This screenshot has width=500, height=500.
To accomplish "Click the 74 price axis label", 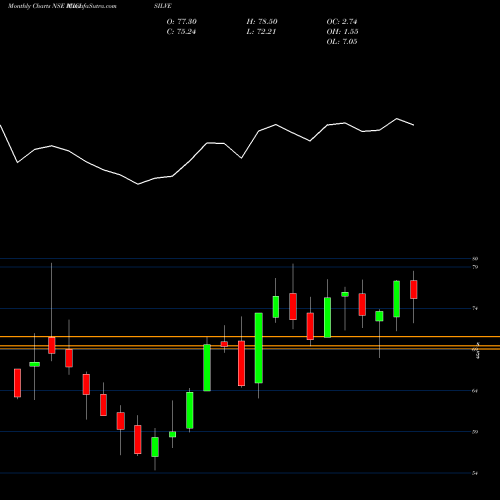I will (x=475, y=308).
